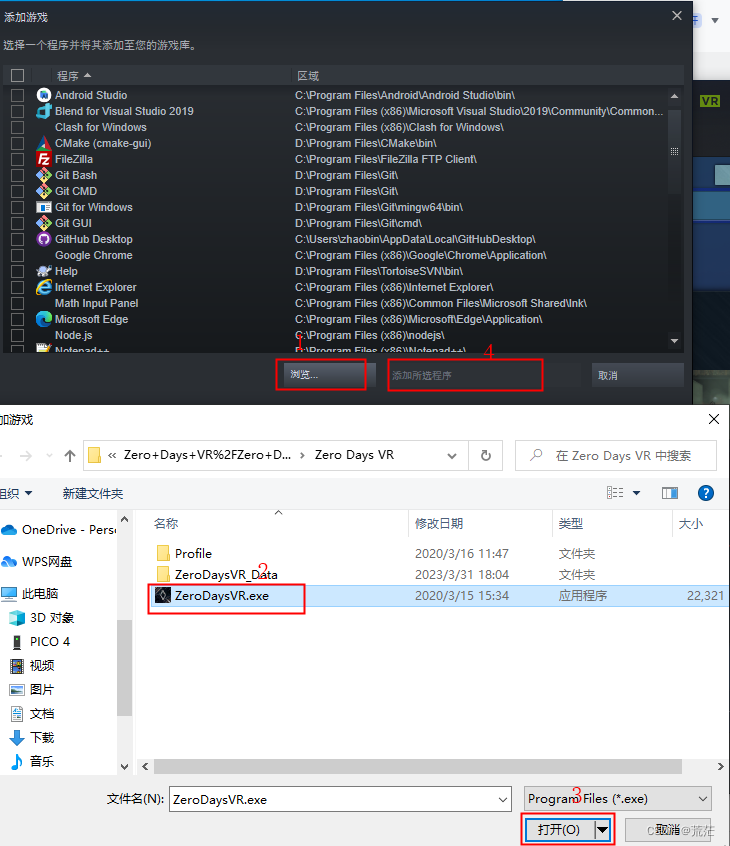
Task: Check the Git Bash checkbox
Action: (x=17, y=175)
